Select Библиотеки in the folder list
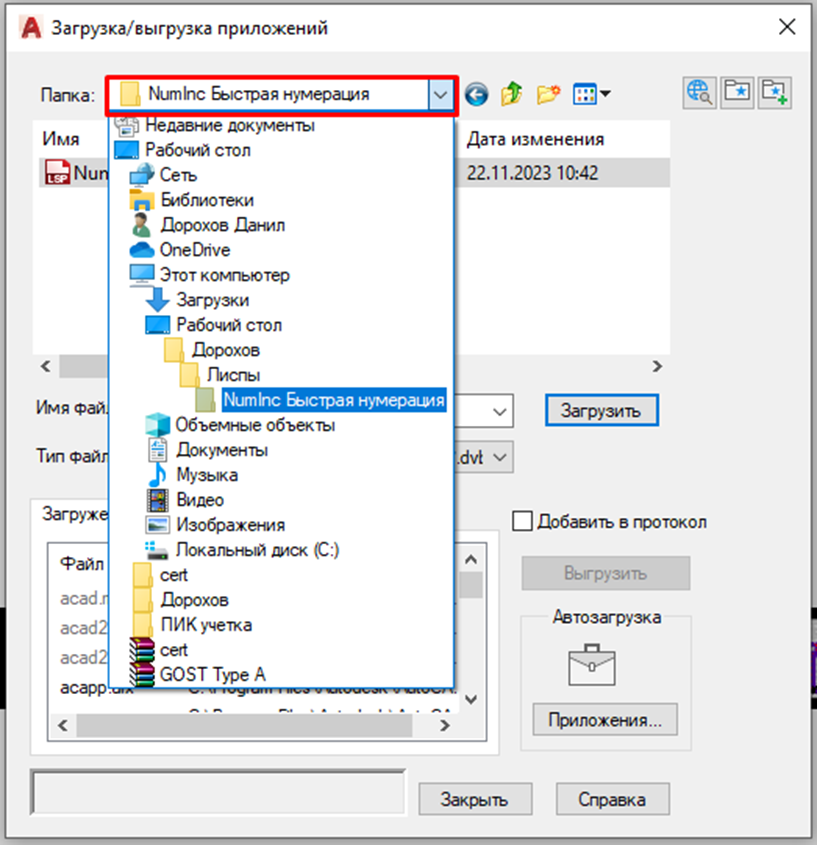817x845 pixels. click(207, 200)
